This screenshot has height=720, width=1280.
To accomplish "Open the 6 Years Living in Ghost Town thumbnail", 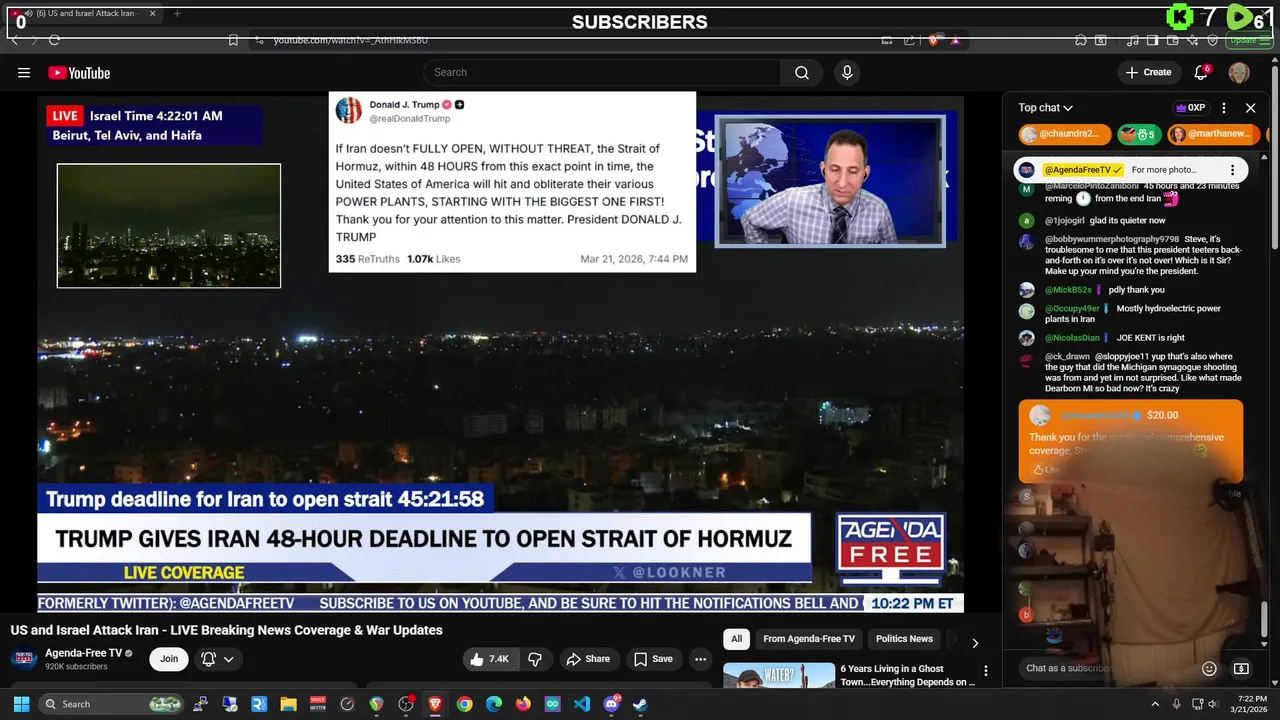I will point(779,675).
